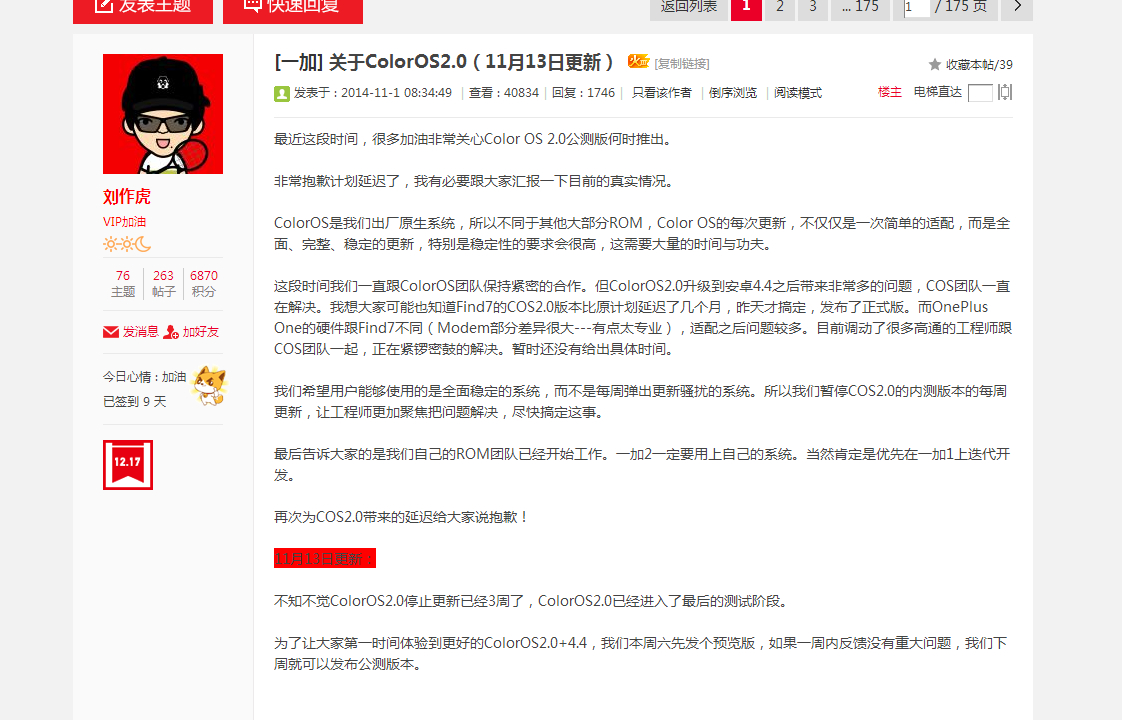1122x720 pixels.
Task: Click the fox mascot mood icon
Action: tap(209, 386)
